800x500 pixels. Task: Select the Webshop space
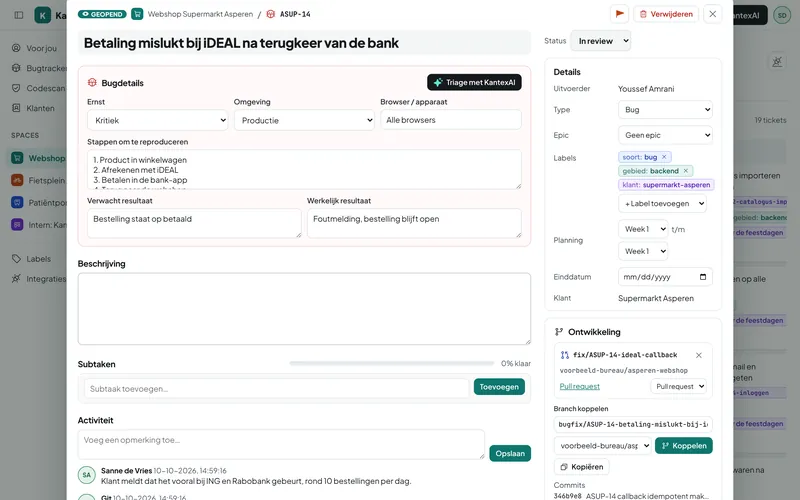click(x=38, y=158)
